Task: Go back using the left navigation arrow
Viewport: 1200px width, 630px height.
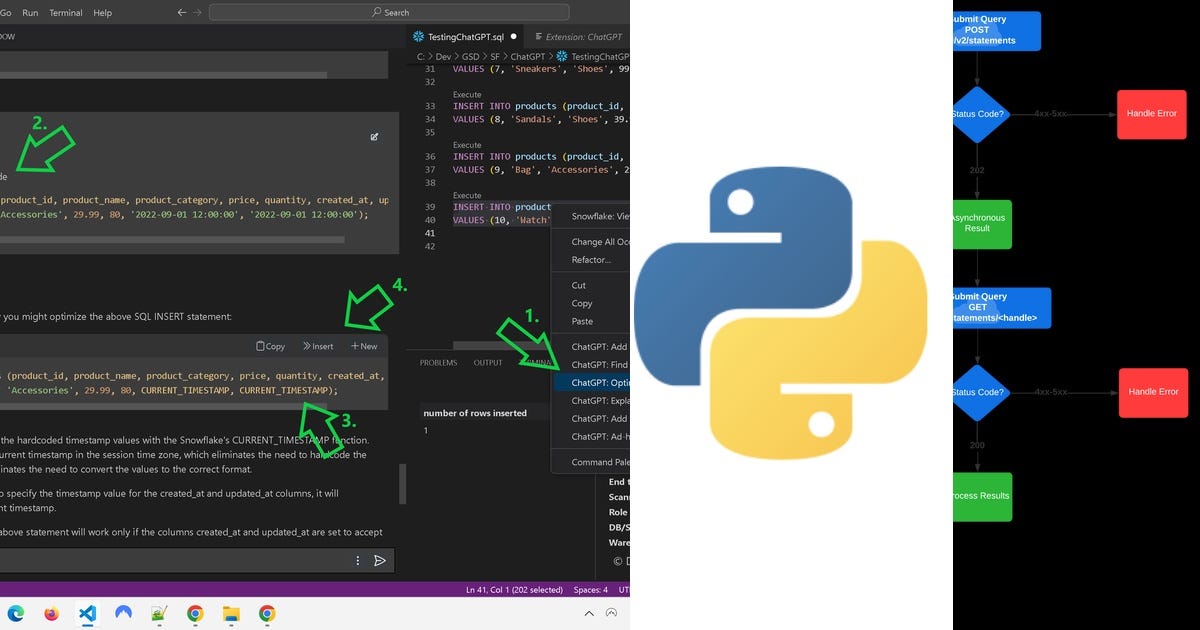Action: (181, 13)
